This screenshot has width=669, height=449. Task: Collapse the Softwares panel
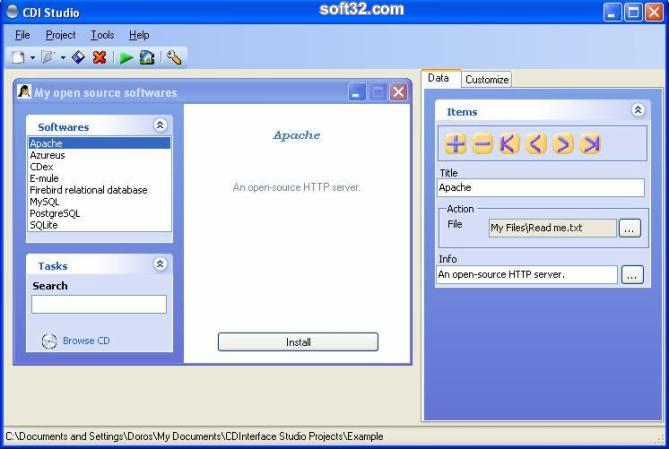point(159,126)
